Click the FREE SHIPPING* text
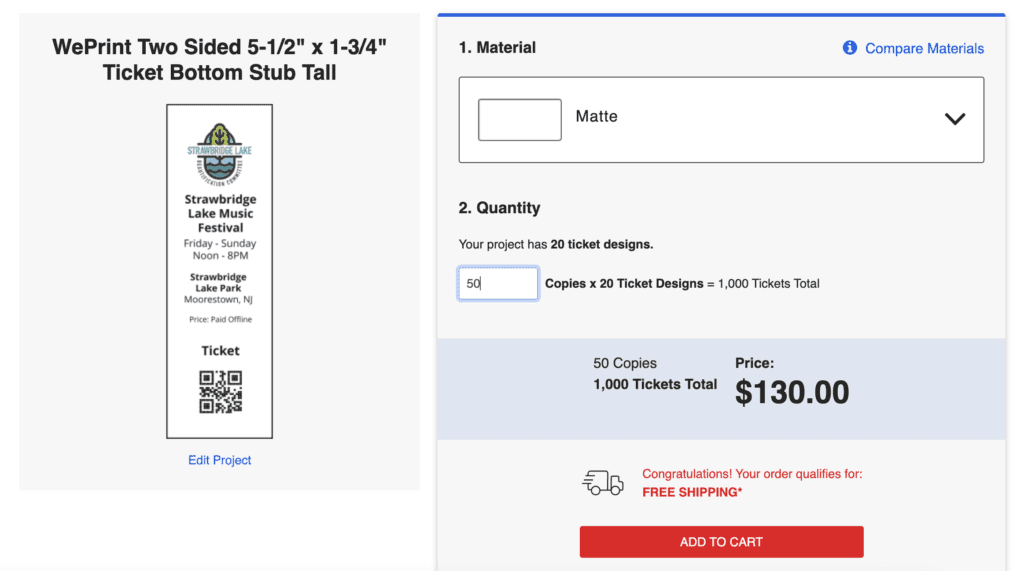The image size is (1024, 571). point(692,492)
